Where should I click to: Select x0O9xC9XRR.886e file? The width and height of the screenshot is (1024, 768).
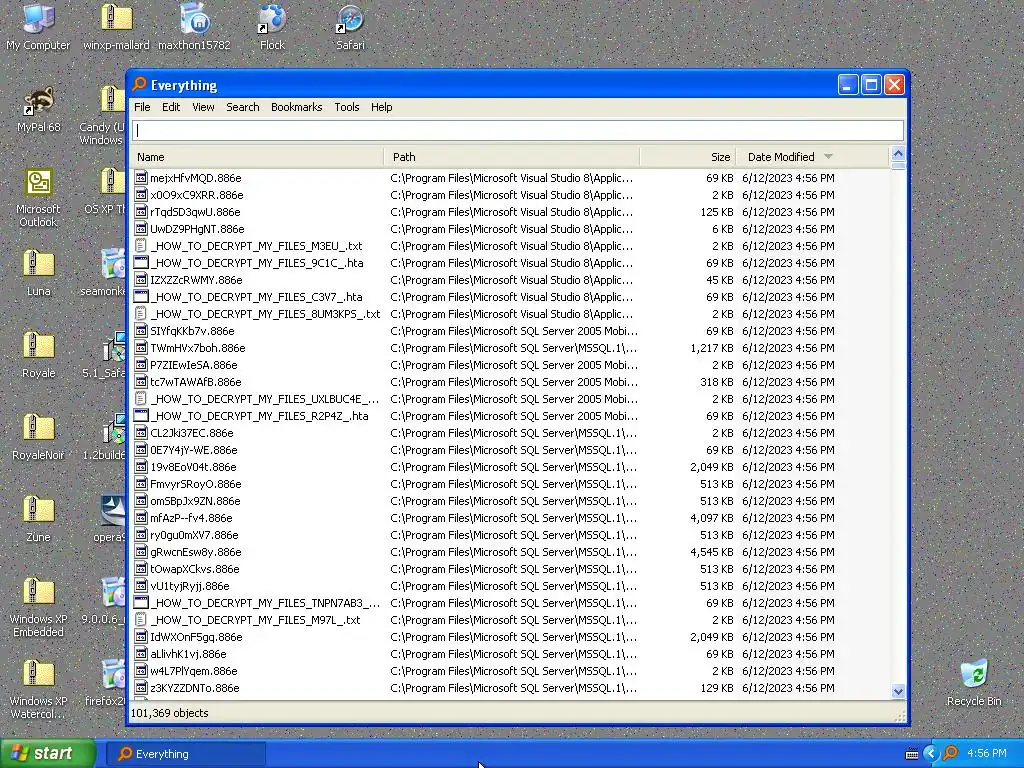click(197, 195)
